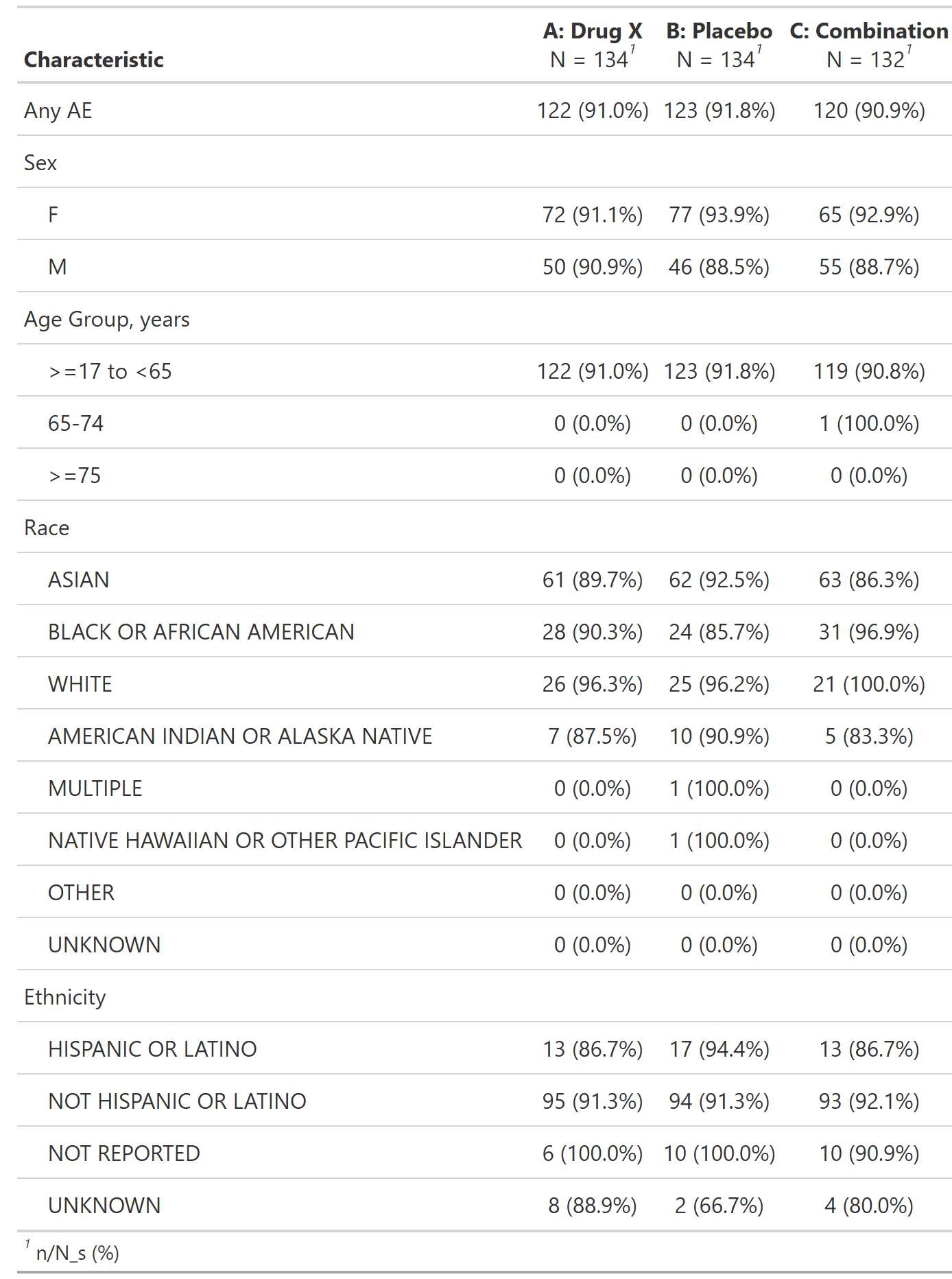Click Combination value for Any AE
This screenshot has height=1279, width=952.
point(868,110)
